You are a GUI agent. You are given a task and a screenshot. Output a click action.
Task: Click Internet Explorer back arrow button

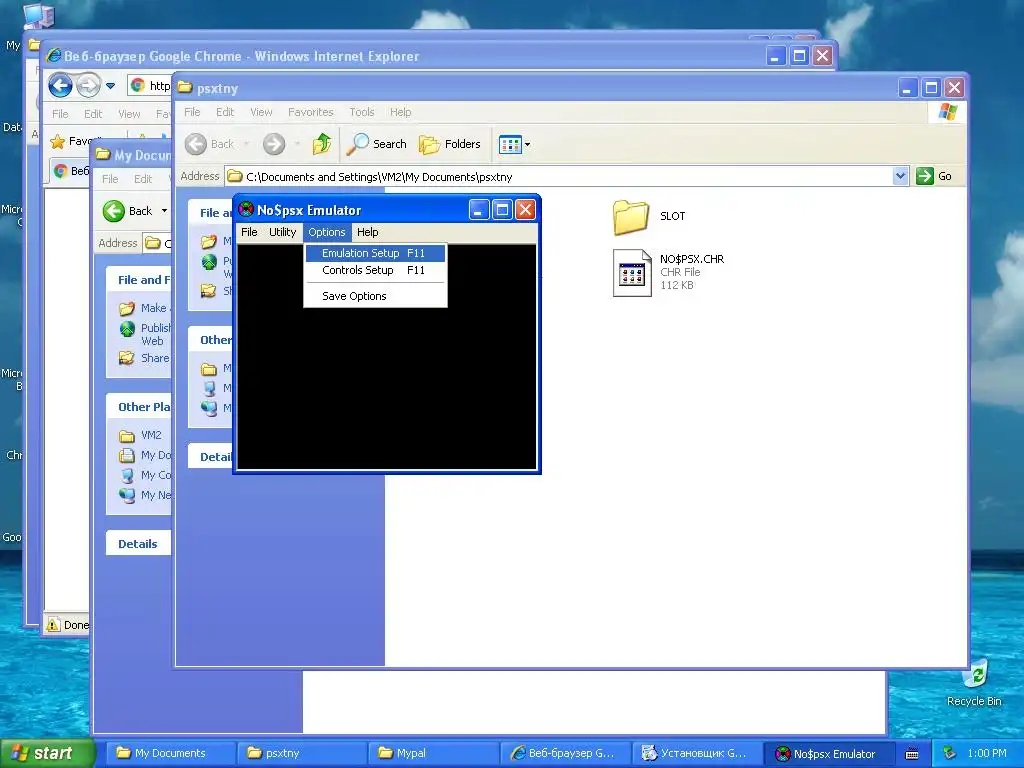[x=60, y=85]
